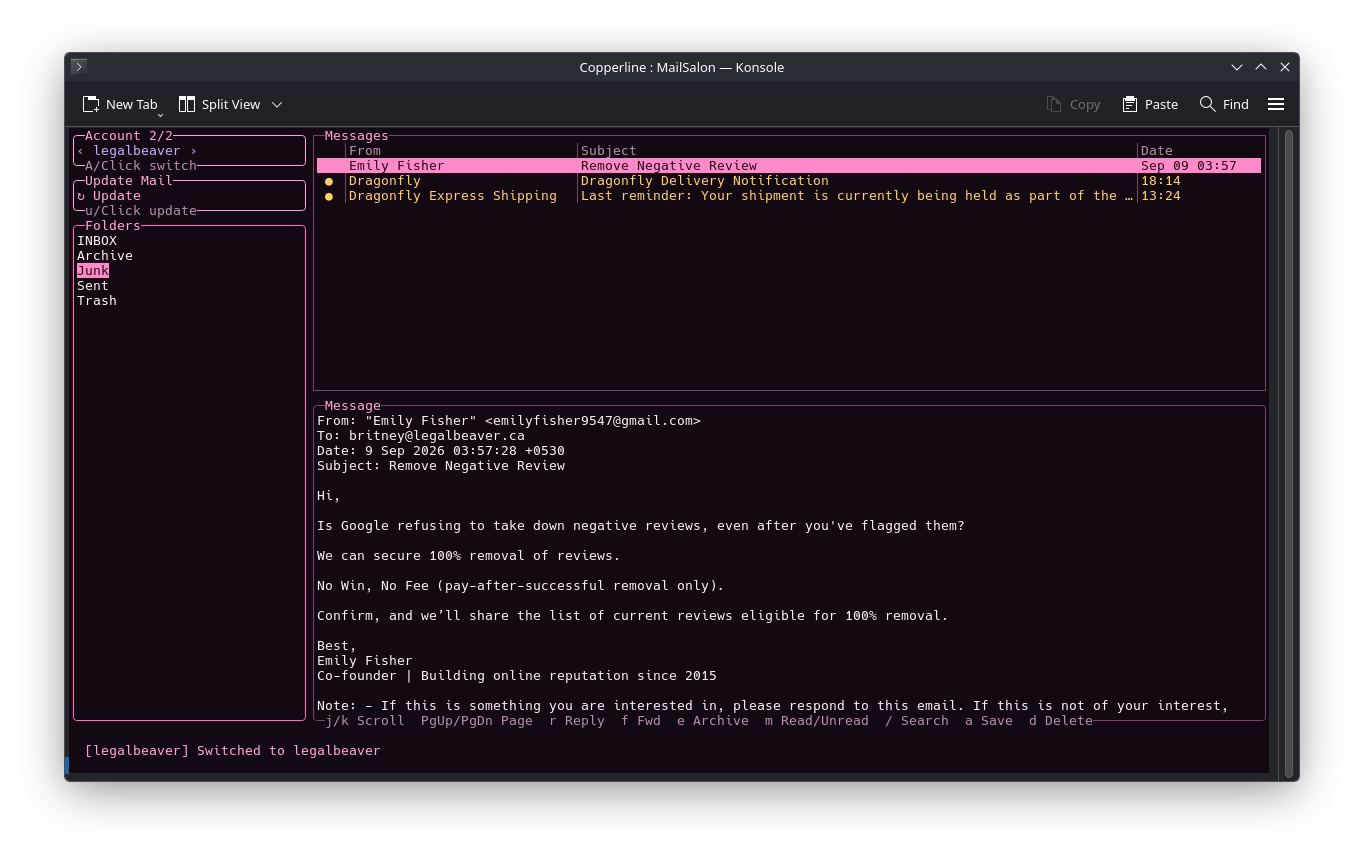The height and width of the screenshot is (858, 1364).
Task: Expand the Split View chevron
Action: coord(277,104)
